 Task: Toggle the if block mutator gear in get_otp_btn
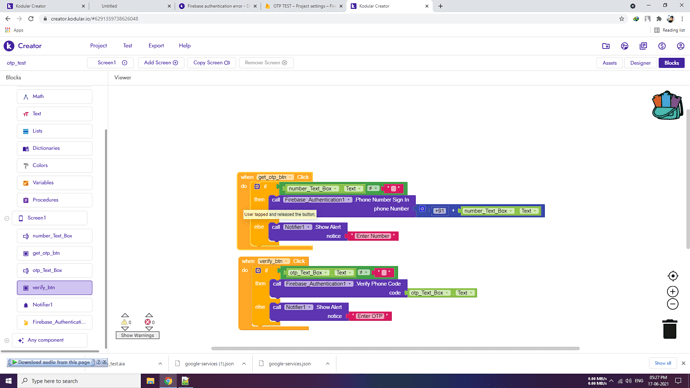pos(257,187)
